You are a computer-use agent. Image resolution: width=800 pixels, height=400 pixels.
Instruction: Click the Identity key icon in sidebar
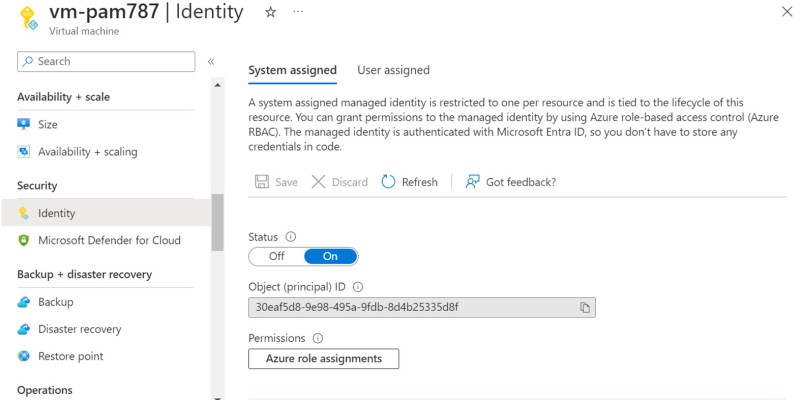coord(23,213)
